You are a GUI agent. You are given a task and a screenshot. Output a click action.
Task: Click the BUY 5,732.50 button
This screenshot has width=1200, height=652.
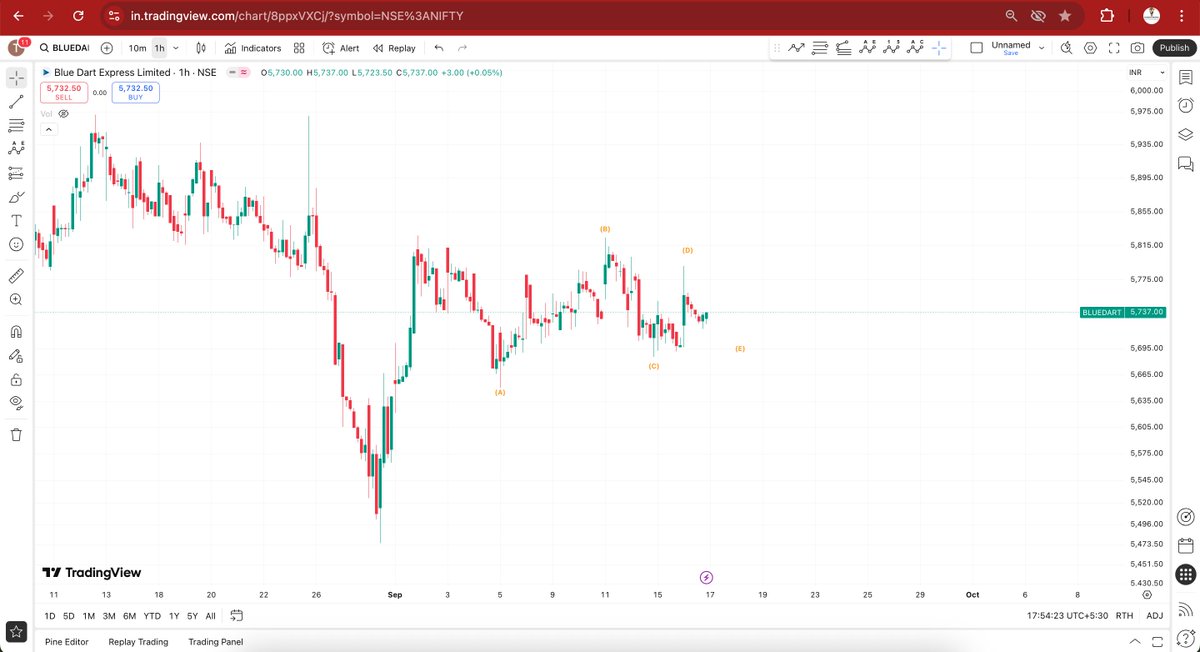pyautogui.click(x=135, y=92)
